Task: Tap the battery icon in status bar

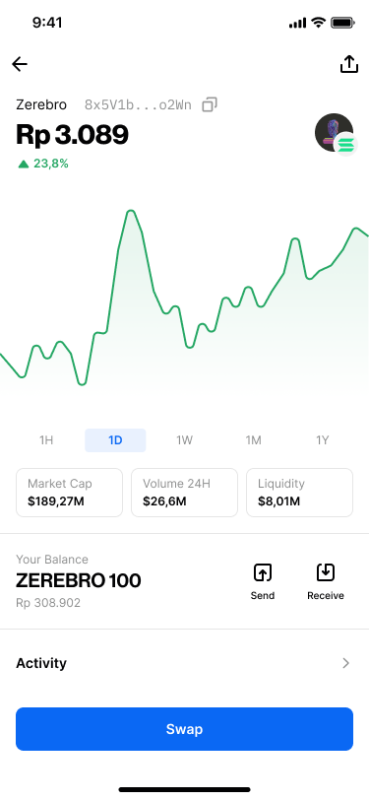Action: [343, 23]
